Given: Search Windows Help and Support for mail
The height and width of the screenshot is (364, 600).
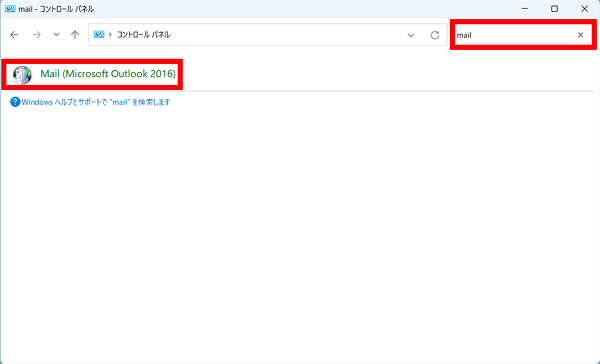Looking at the screenshot, I should pyautogui.click(x=96, y=102).
